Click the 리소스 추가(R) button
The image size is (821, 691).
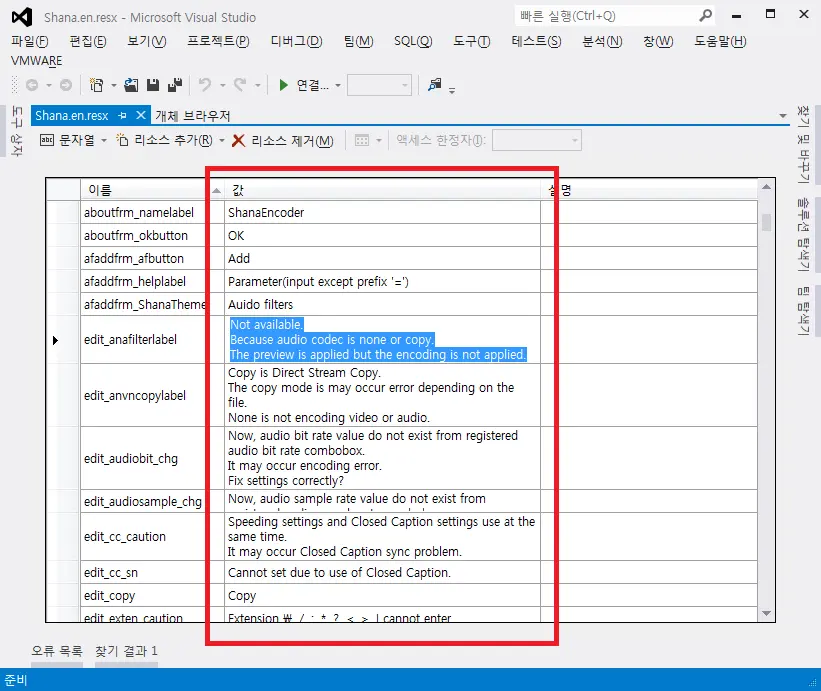click(x=164, y=140)
